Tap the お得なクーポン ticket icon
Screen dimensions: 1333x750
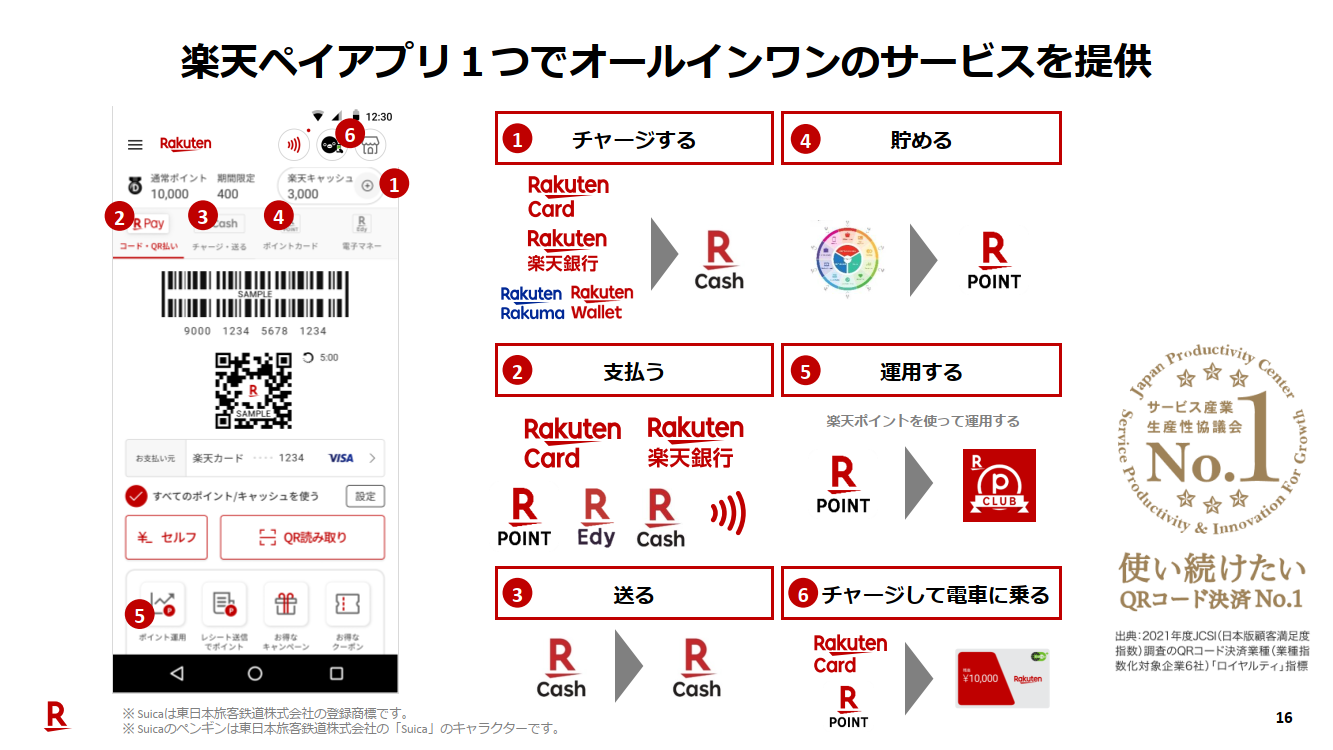coord(348,602)
